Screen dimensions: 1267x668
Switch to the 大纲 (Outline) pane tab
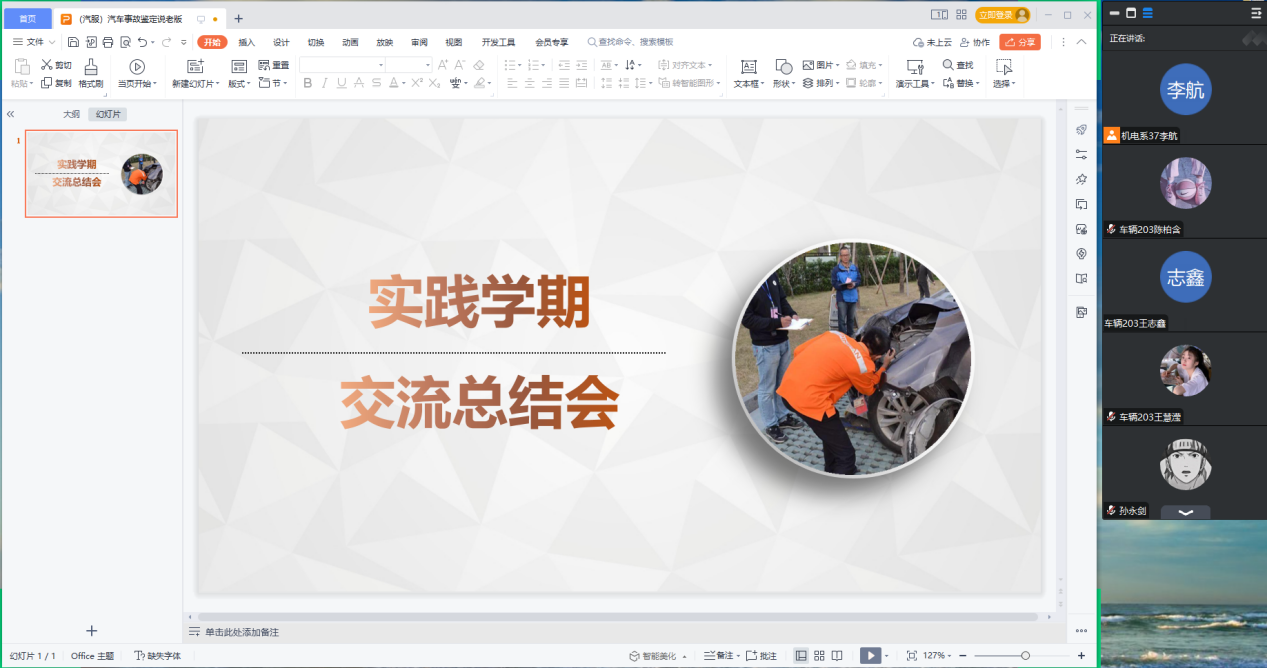click(71, 114)
